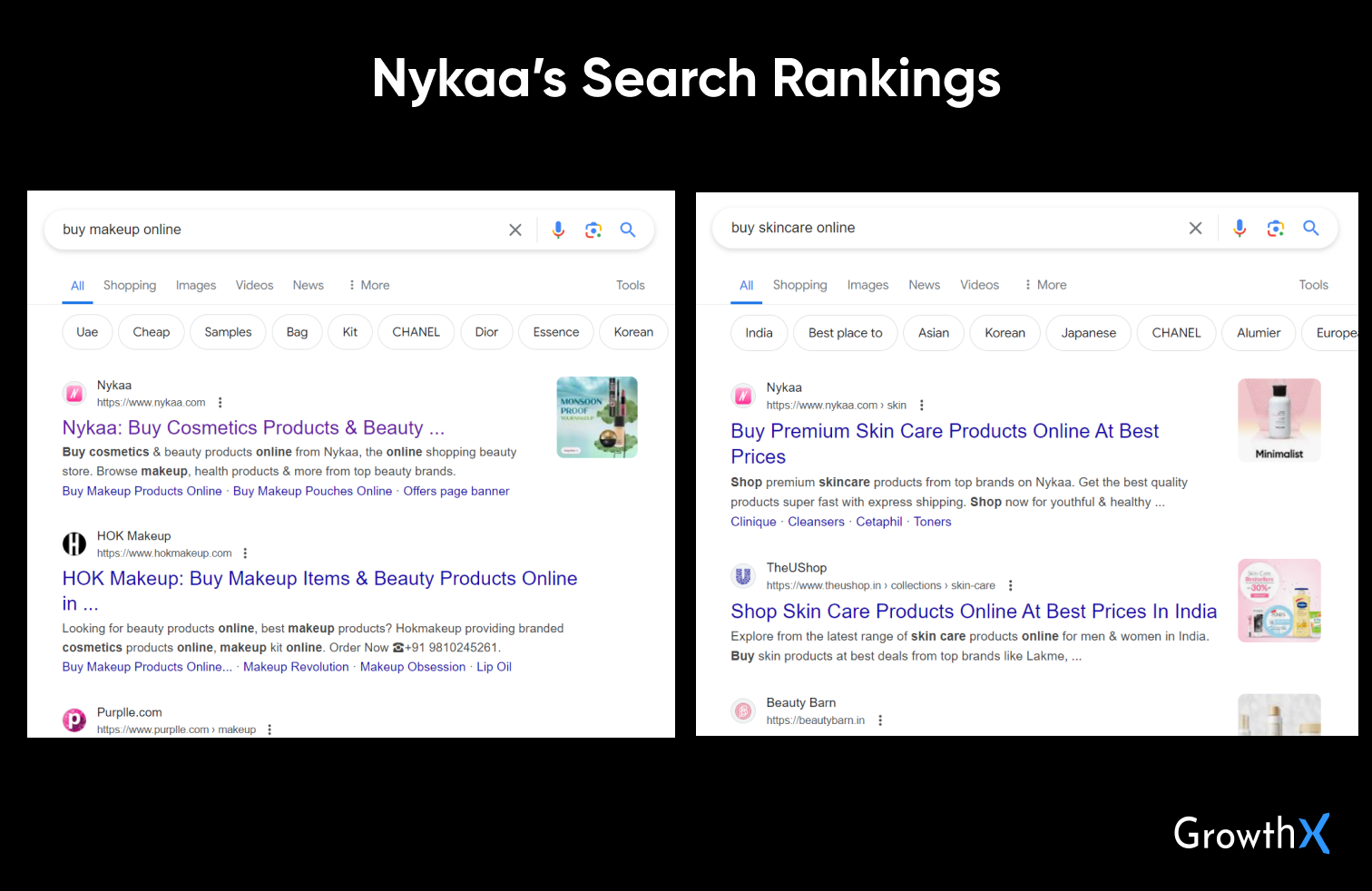The image size is (1372, 891).
Task: Click the Purplle.com site favicon
Action: [73, 720]
